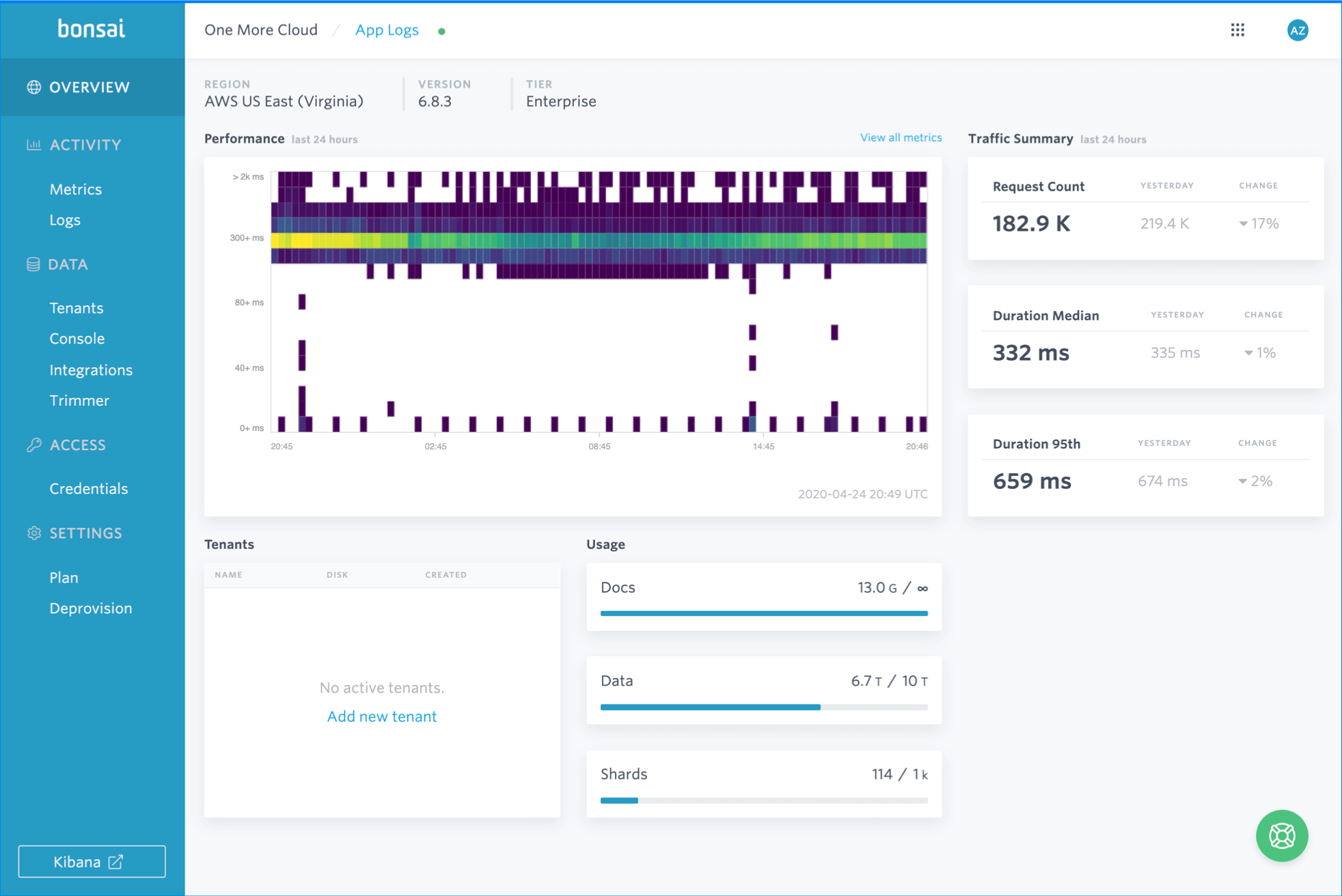Click the Activity chart icon

pos(33,145)
